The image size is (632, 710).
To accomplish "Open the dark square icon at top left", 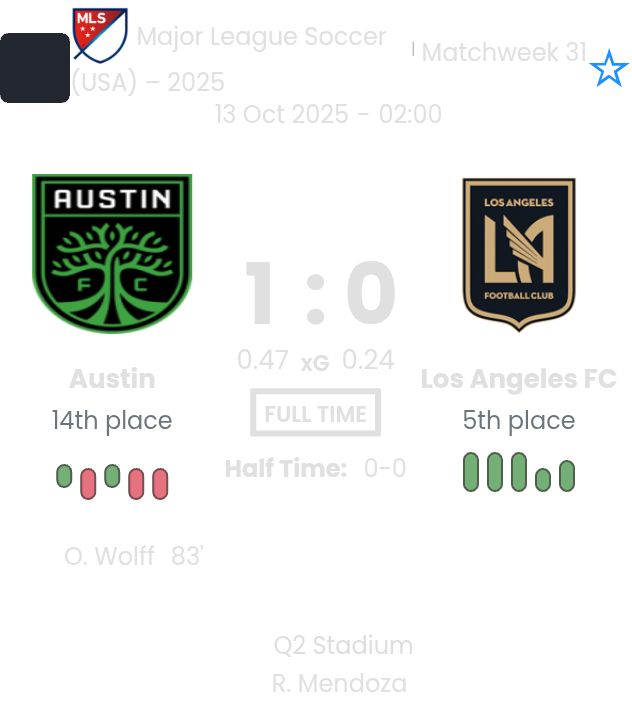I will coord(35,68).
